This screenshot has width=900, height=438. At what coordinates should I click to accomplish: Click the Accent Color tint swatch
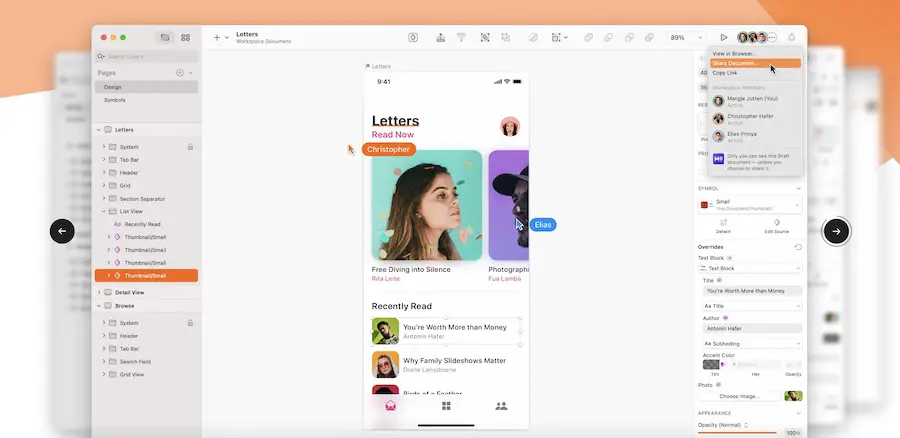pos(711,365)
